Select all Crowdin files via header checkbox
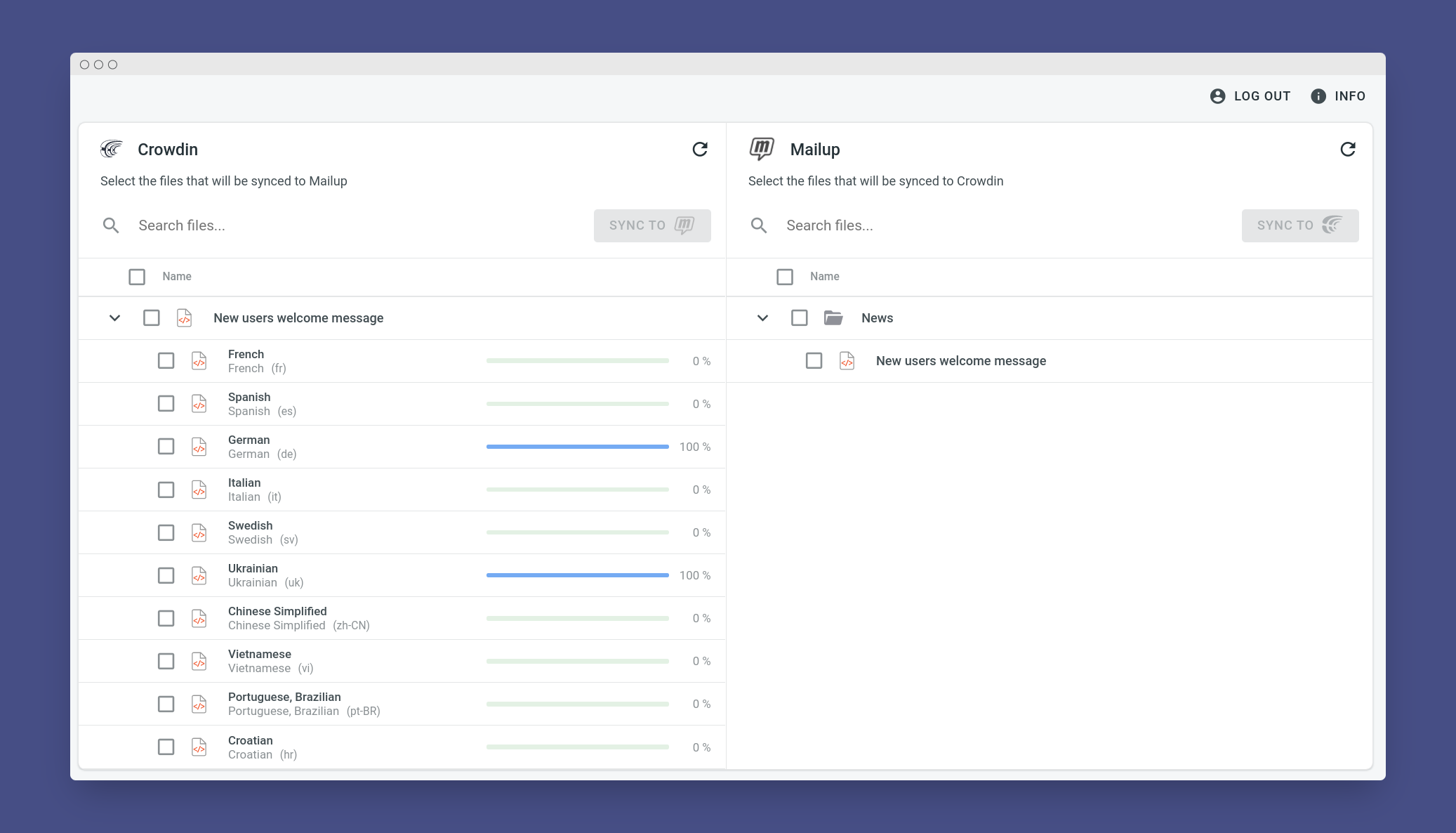Viewport: 1456px width, 833px height. pyautogui.click(x=137, y=277)
